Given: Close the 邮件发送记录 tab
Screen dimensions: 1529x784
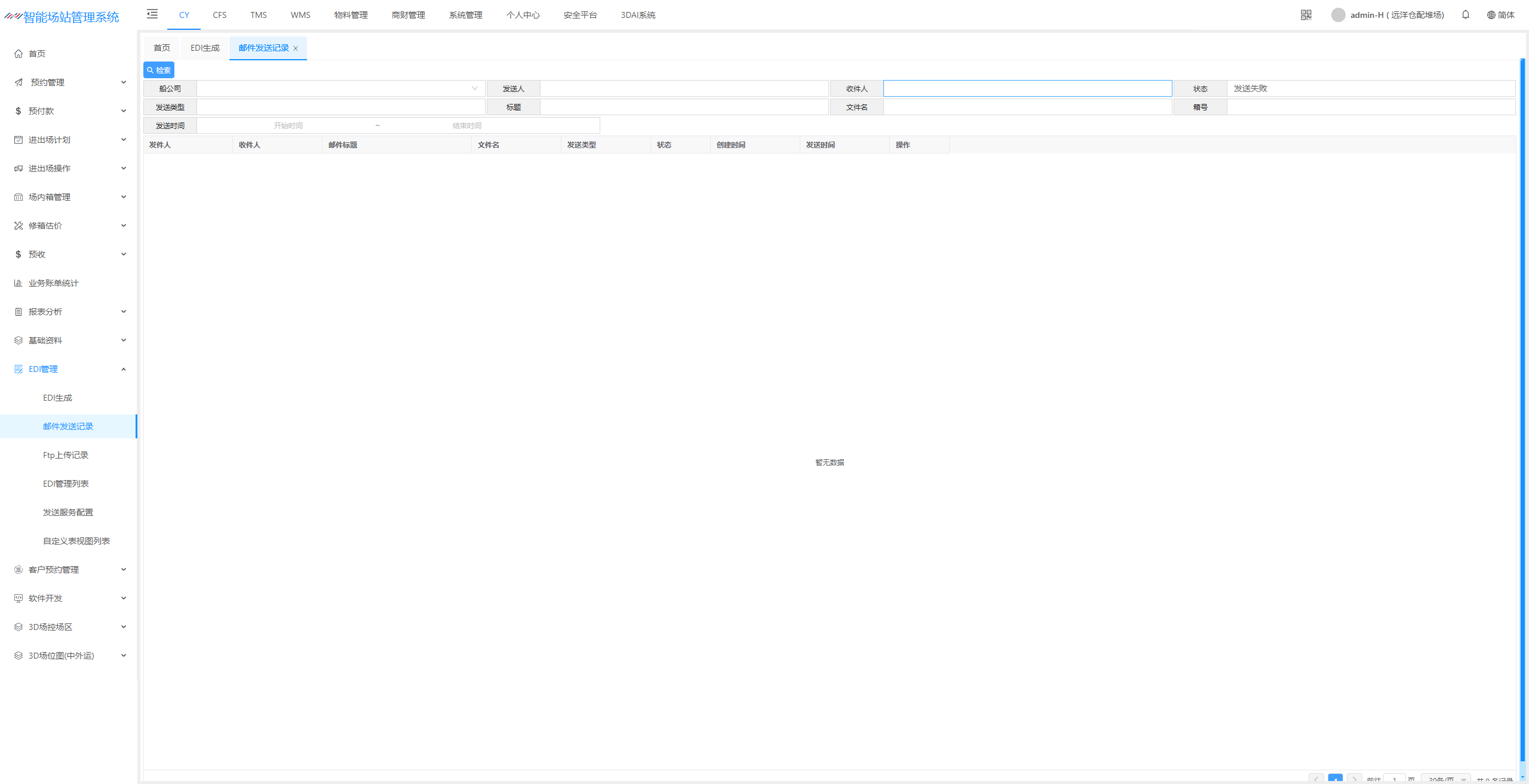Looking at the screenshot, I should [x=296, y=48].
